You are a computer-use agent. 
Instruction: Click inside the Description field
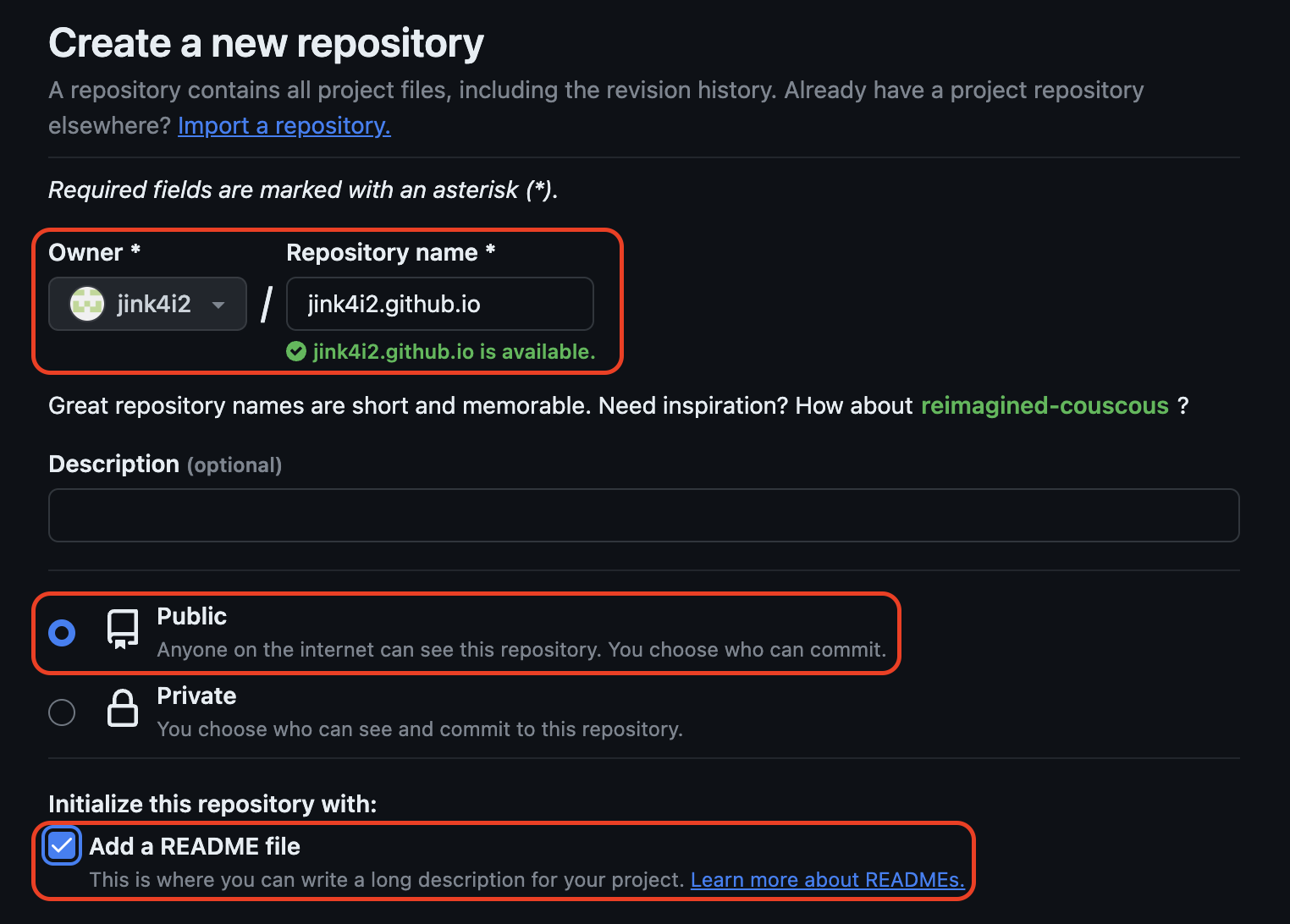[x=643, y=514]
